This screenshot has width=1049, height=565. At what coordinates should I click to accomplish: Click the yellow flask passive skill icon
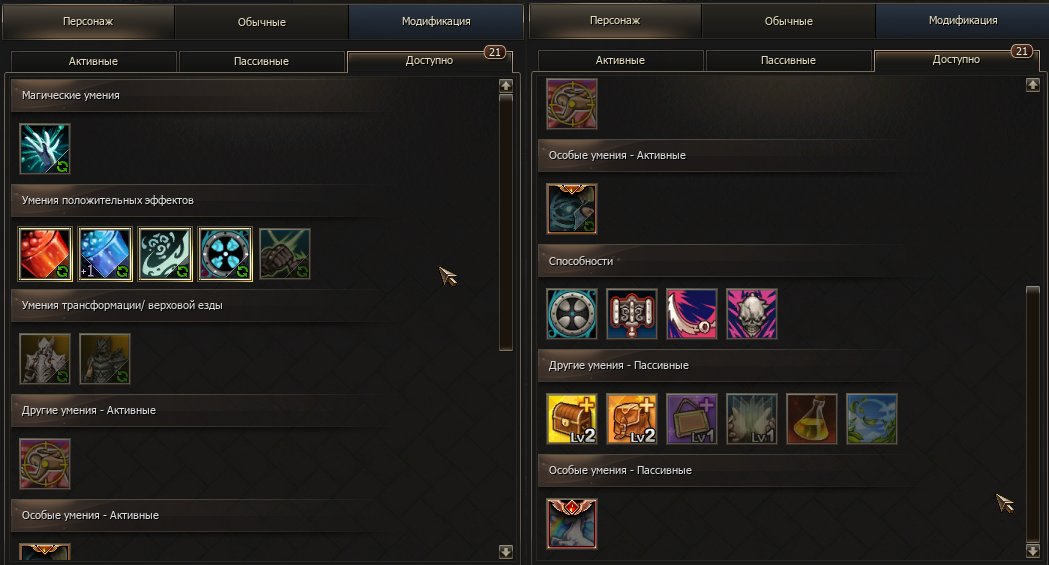(x=812, y=419)
